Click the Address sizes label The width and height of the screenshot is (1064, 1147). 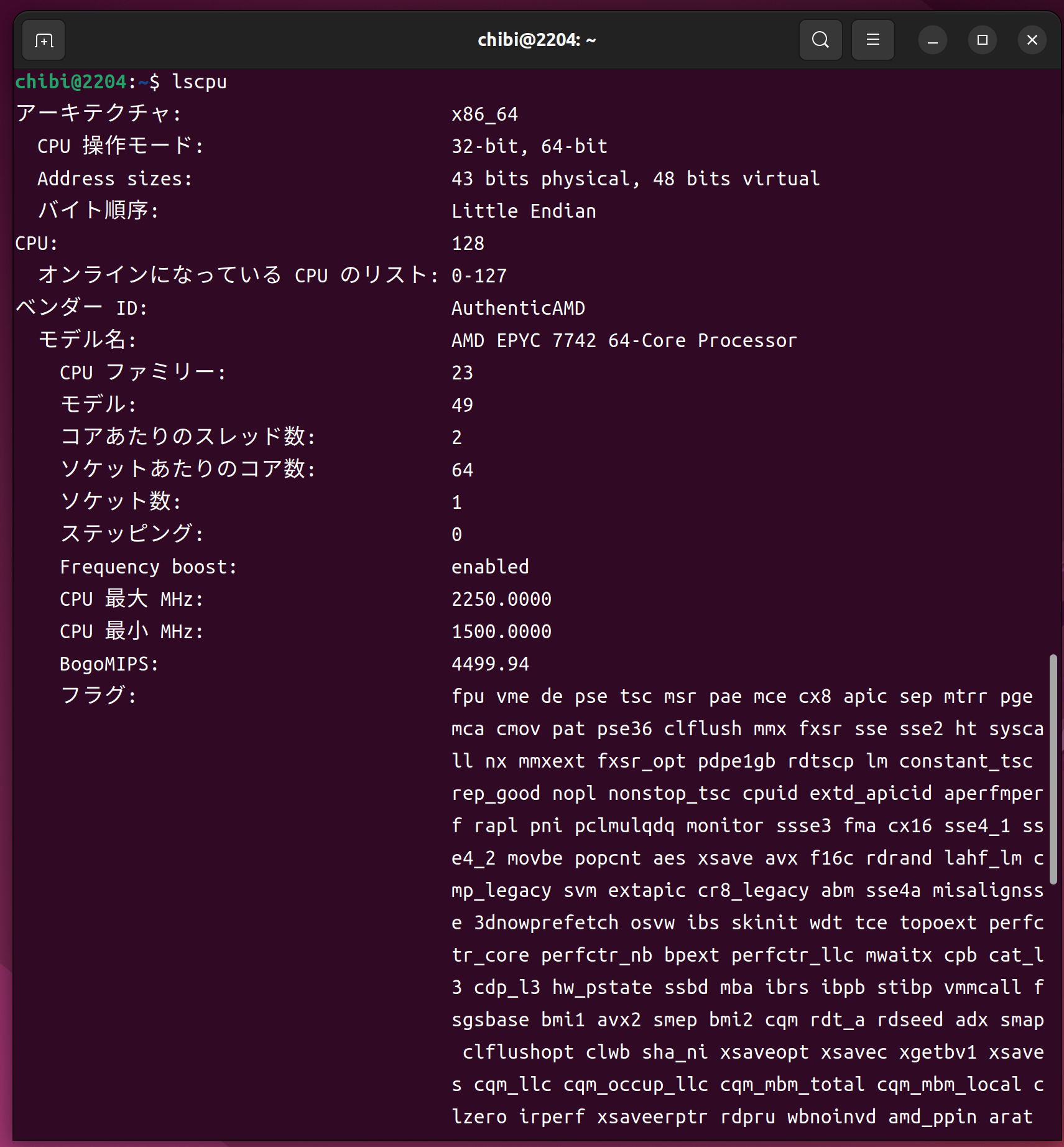(x=114, y=179)
